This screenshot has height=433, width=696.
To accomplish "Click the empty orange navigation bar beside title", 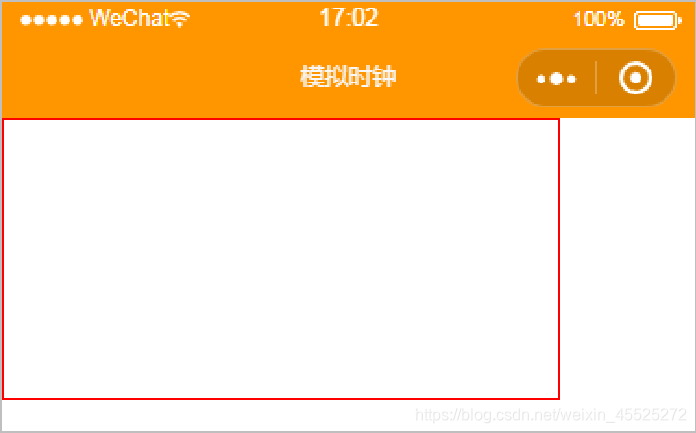I will click(x=151, y=78).
